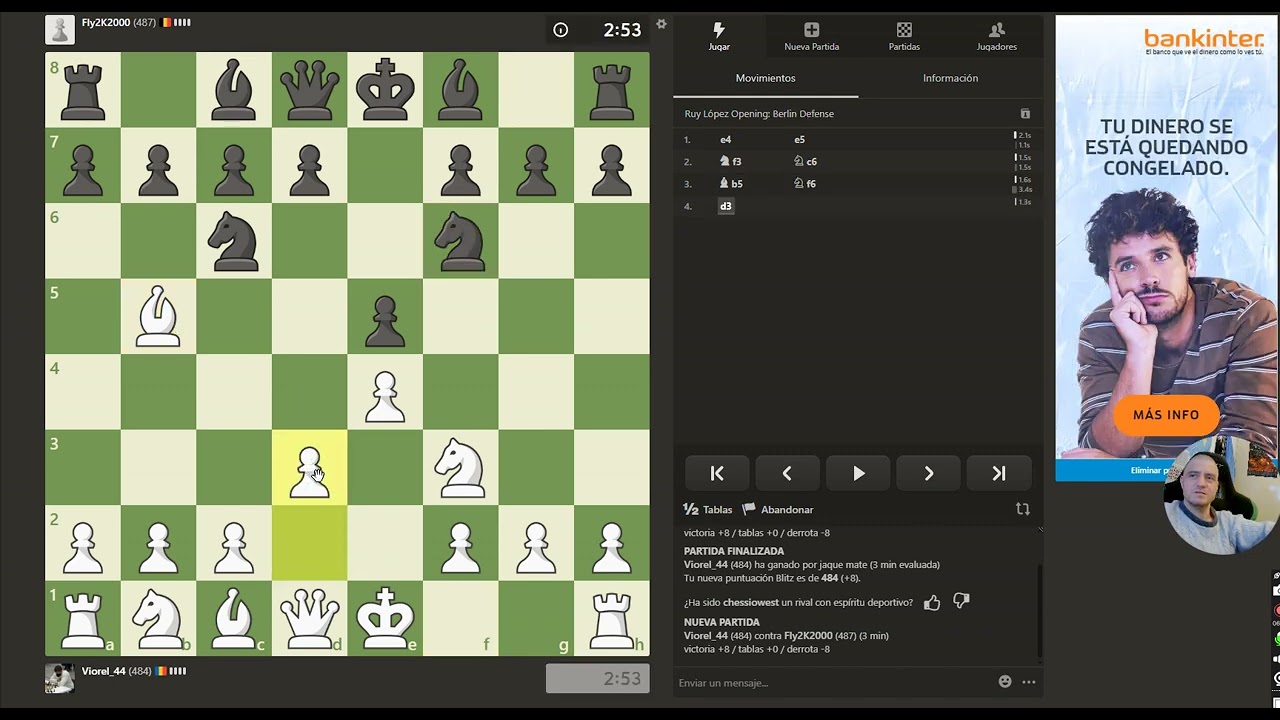The width and height of the screenshot is (1280, 720).
Task: Open the Nueva Partida tab
Action: tap(811, 36)
